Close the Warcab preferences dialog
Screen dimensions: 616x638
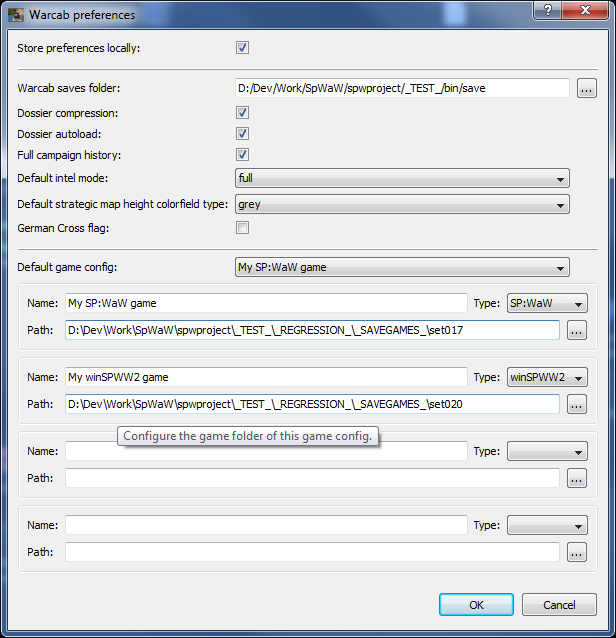[586, 10]
